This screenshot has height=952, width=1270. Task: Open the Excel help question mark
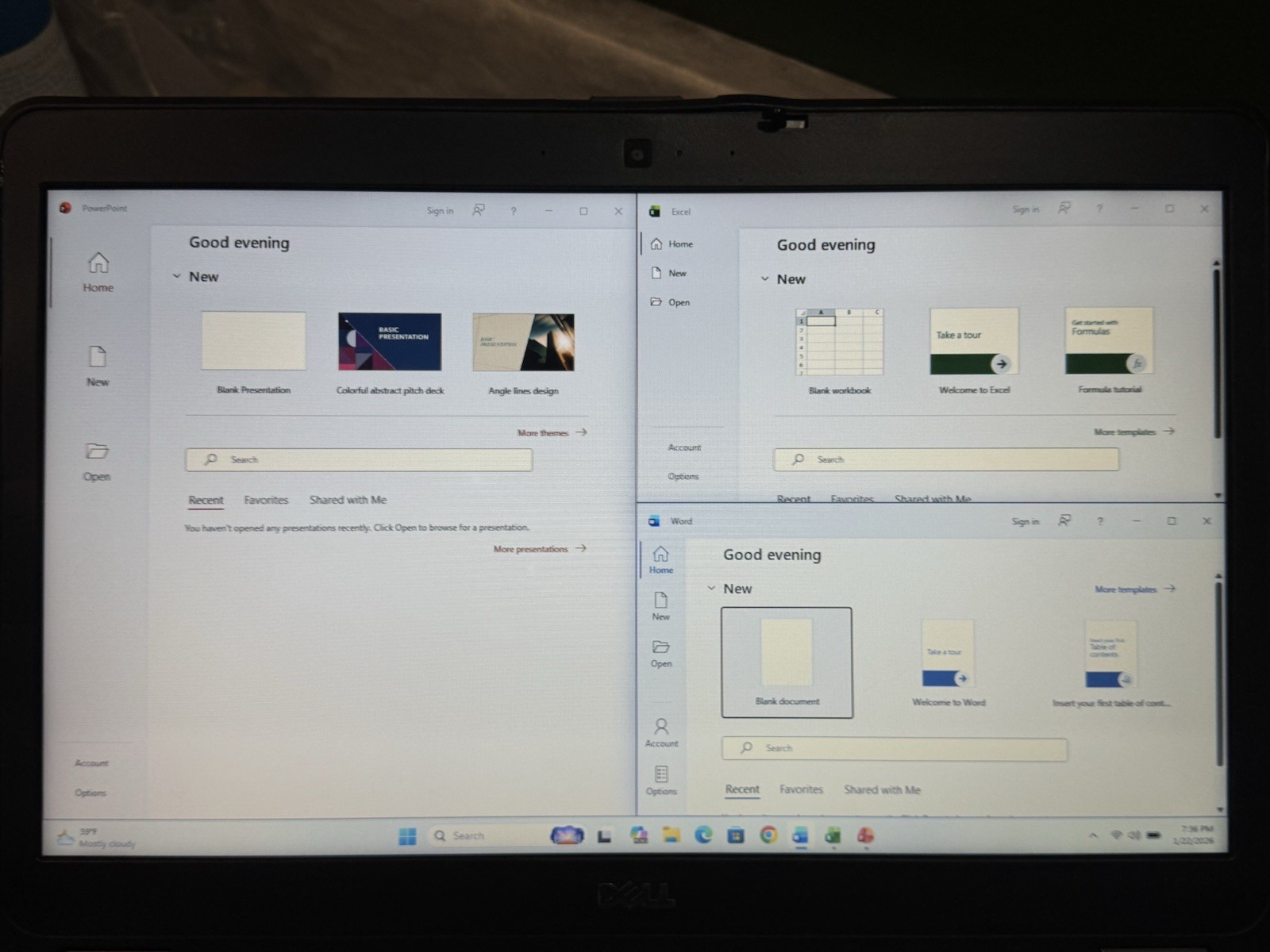[1099, 209]
